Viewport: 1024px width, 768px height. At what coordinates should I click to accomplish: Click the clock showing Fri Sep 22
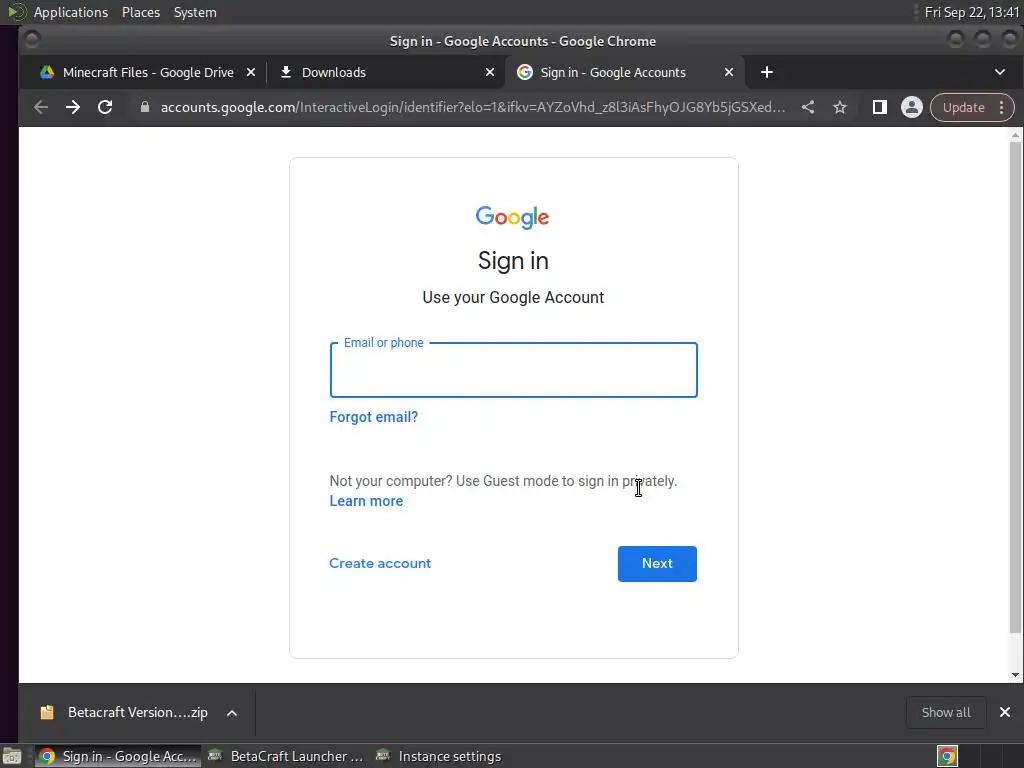click(971, 12)
